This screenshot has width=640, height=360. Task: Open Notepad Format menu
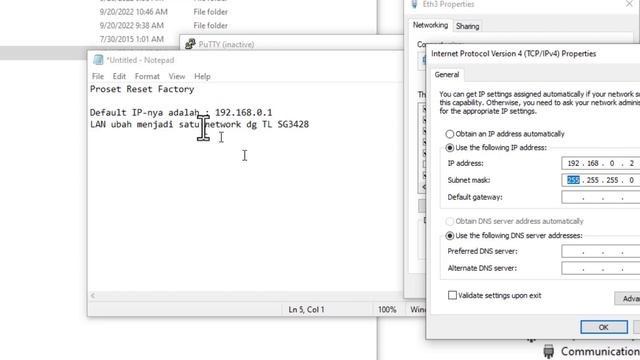[147, 76]
